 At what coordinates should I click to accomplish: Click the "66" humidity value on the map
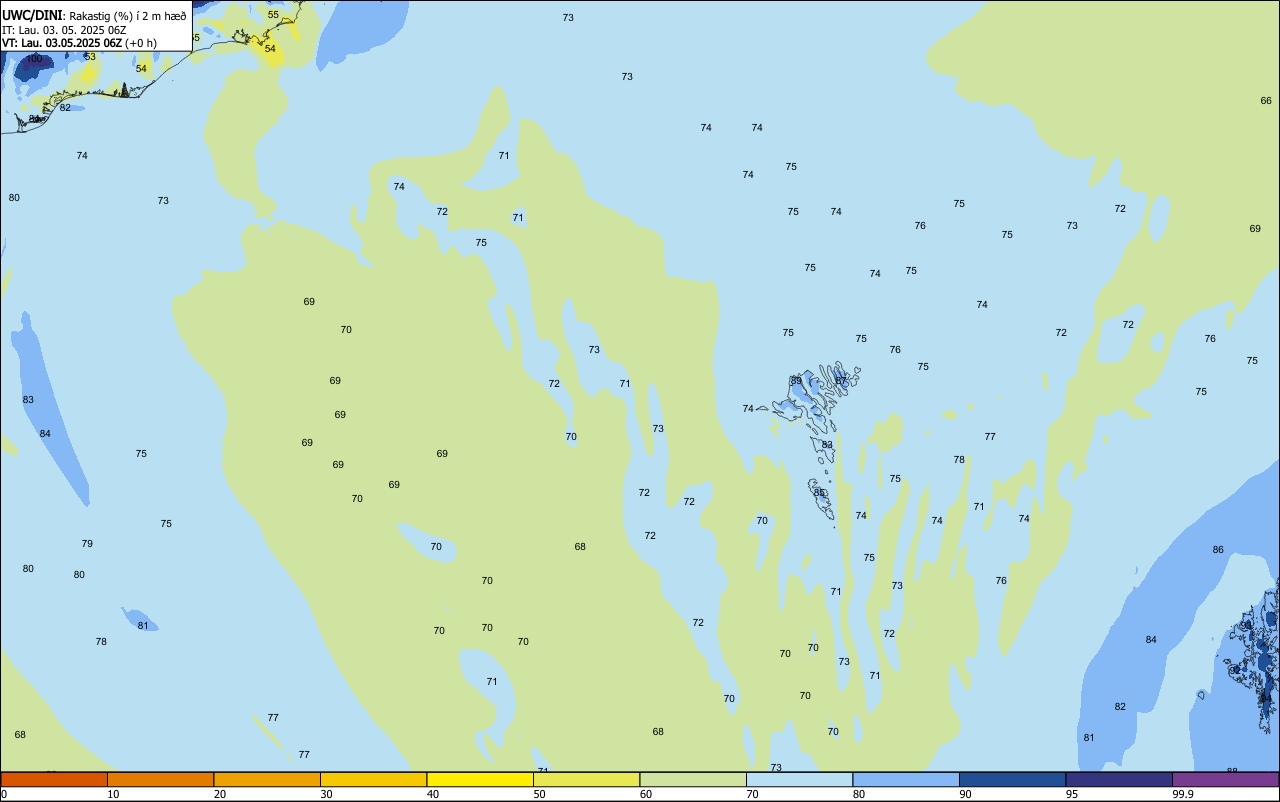(1266, 101)
